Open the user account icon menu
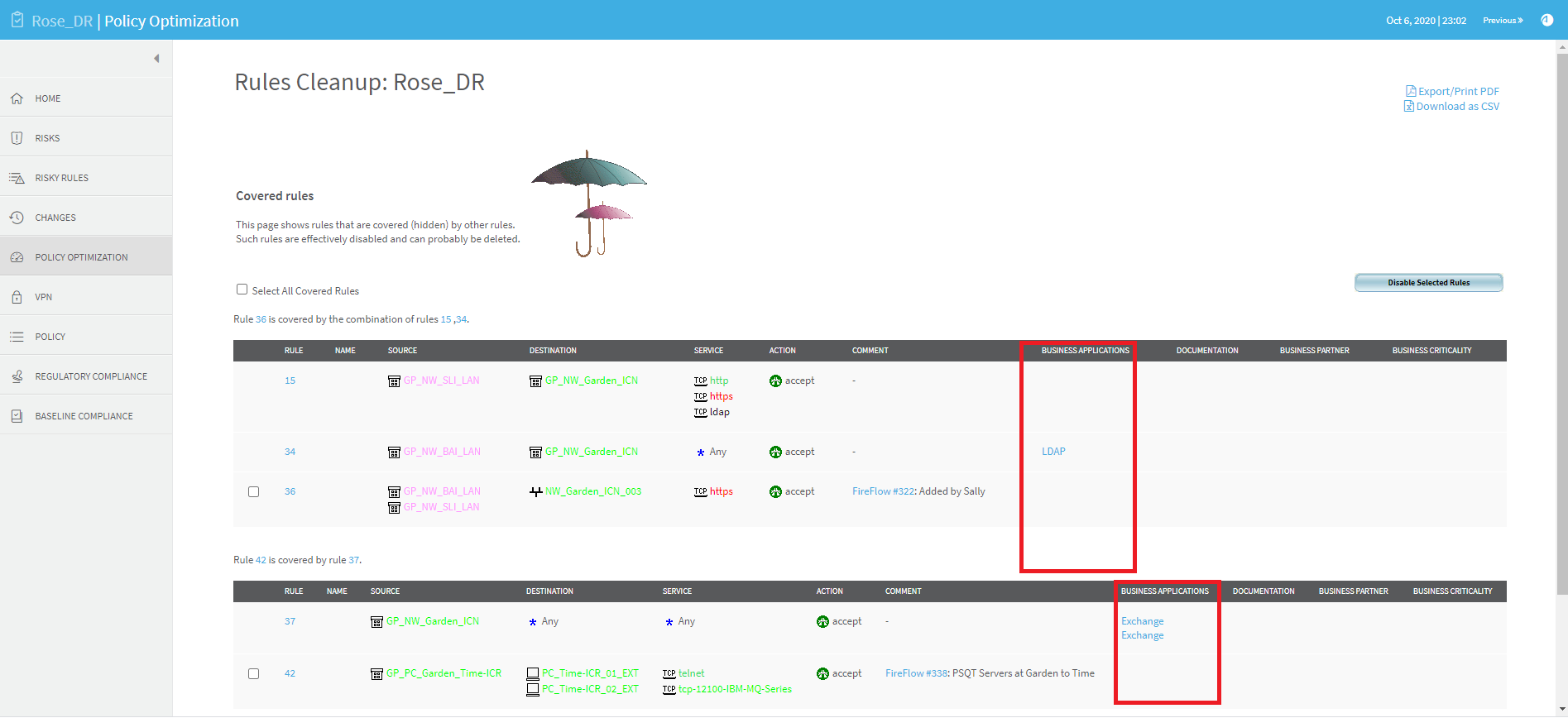This screenshot has width=1568, height=718. click(1546, 20)
